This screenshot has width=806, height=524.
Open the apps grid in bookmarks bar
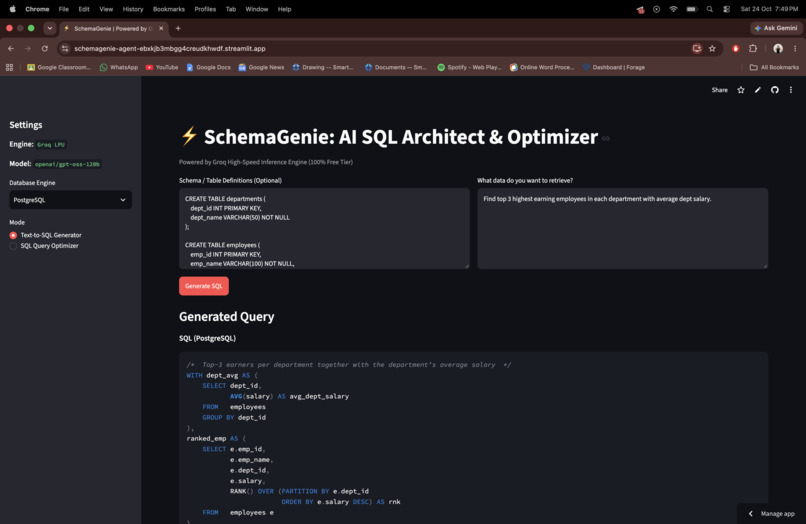[9, 67]
